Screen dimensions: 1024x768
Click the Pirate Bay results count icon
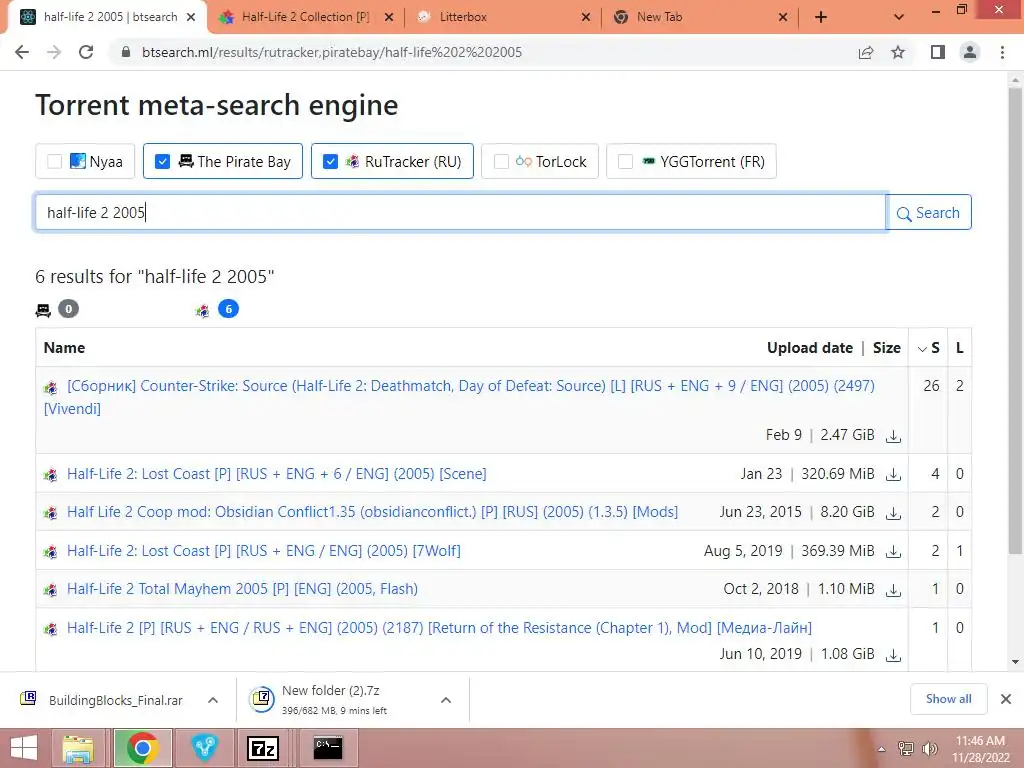coord(43,310)
